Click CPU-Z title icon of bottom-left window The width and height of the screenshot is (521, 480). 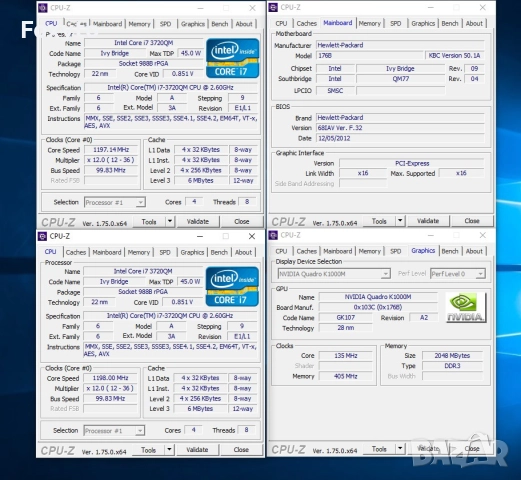coord(42,236)
